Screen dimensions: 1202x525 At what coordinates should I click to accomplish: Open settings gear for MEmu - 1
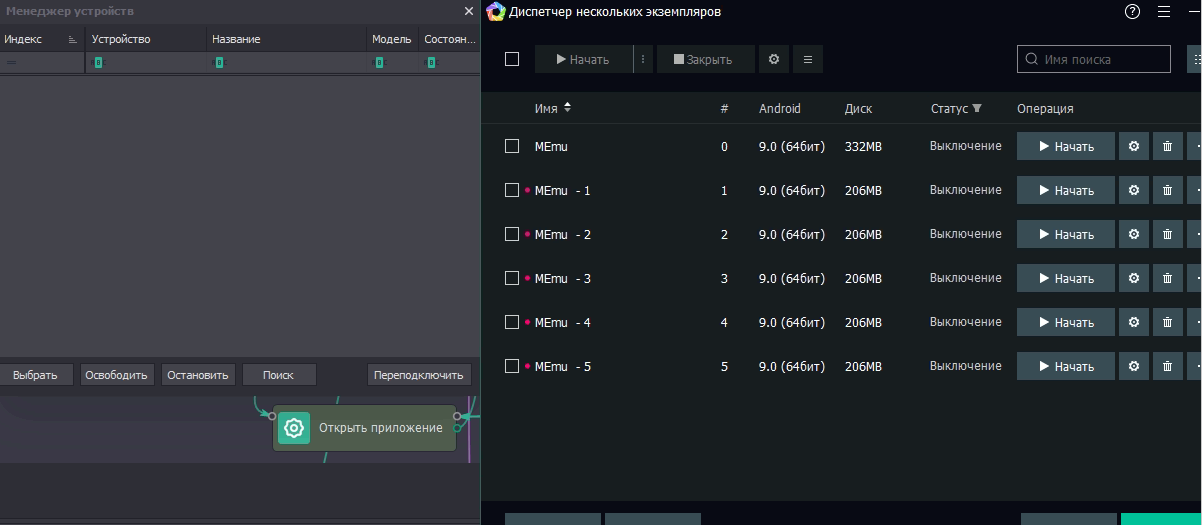coord(1133,190)
